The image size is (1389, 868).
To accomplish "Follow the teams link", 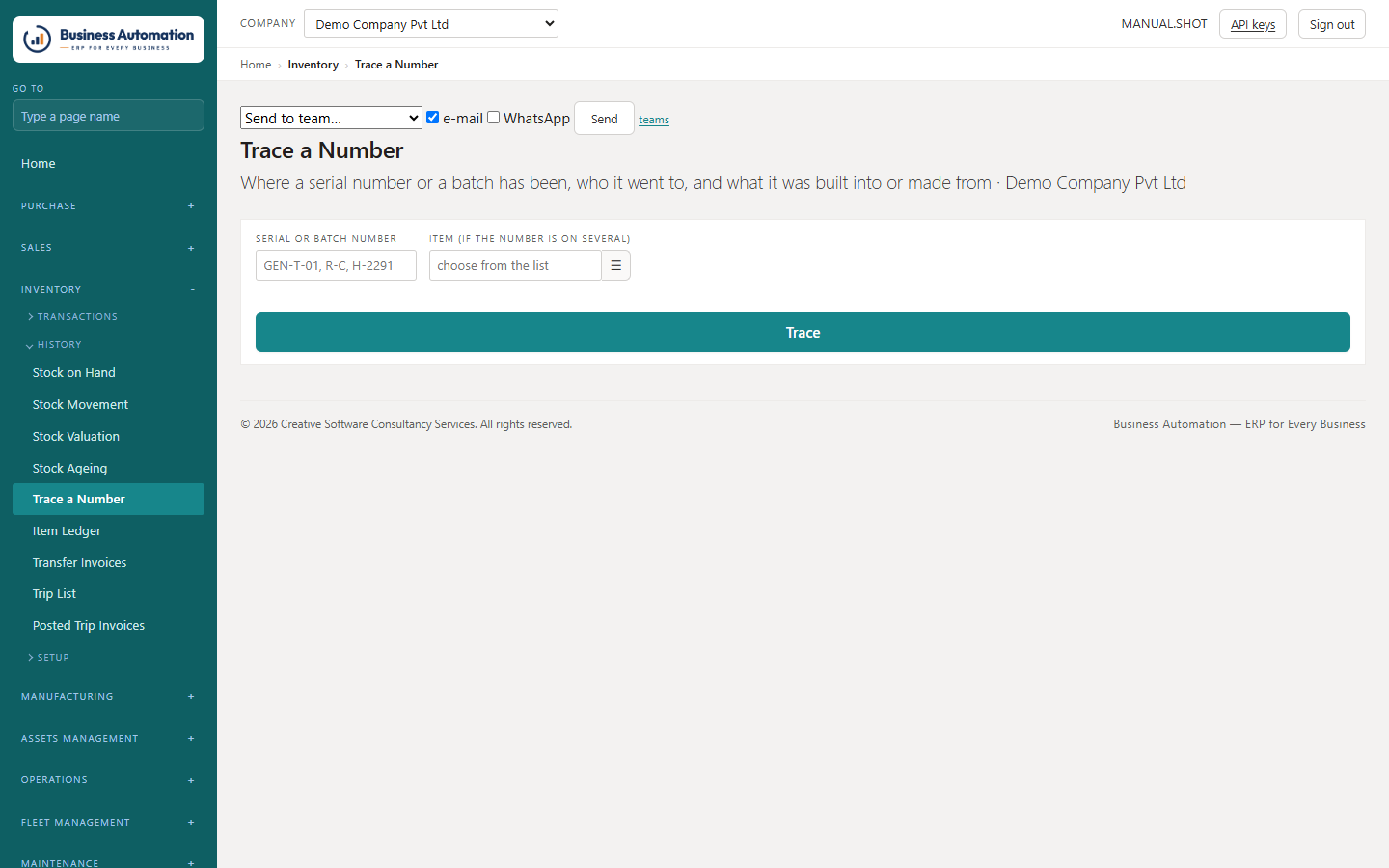I will pyautogui.click(x=654, y=120).
